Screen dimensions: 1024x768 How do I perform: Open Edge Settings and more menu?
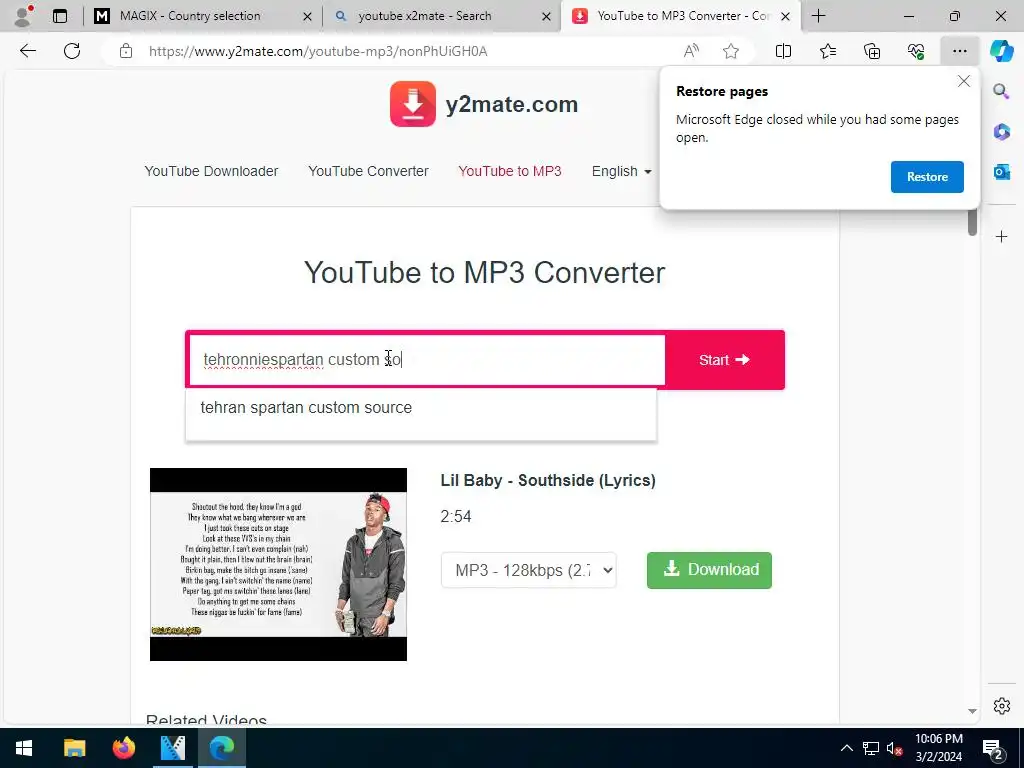(x=959, y=51)
